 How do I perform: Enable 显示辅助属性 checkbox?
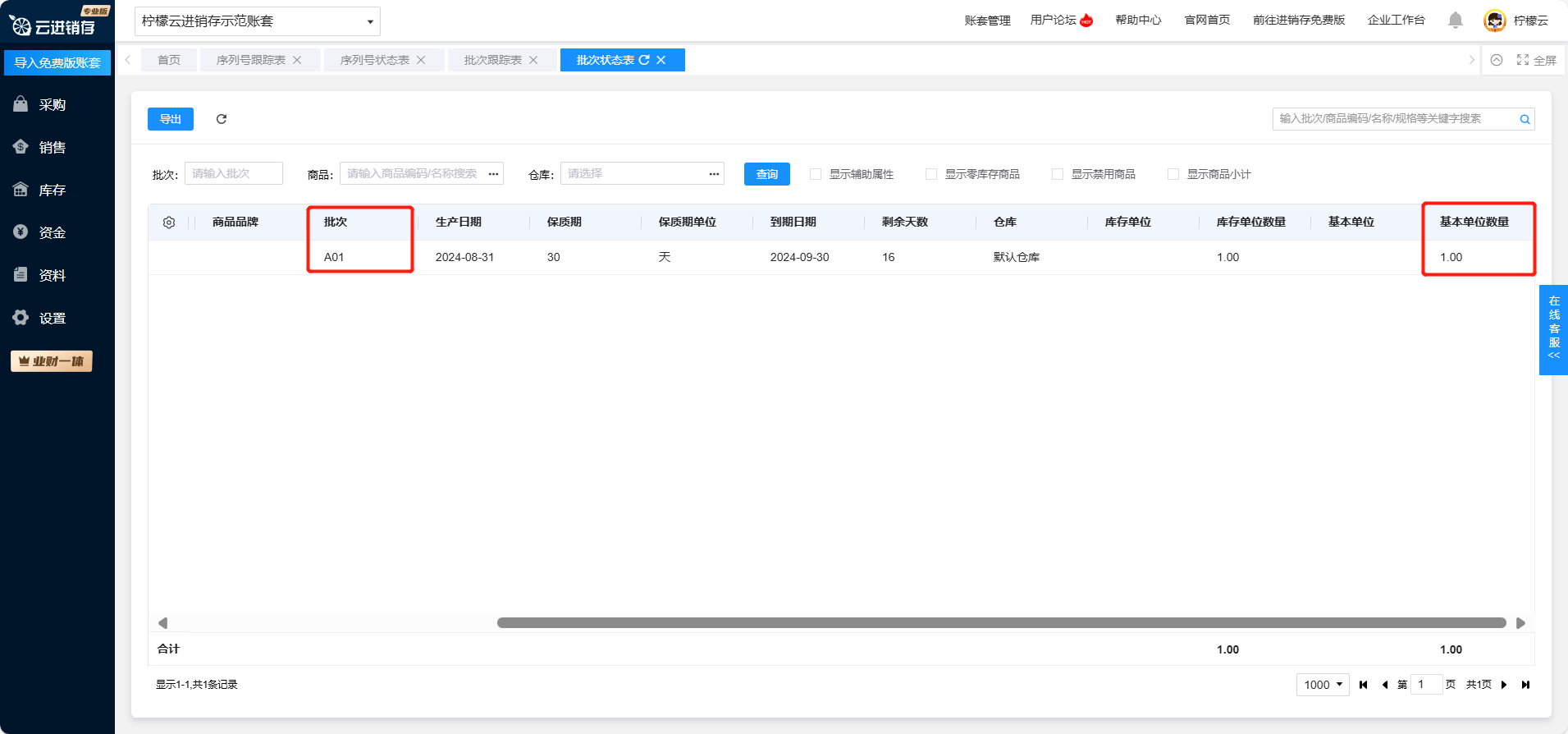coord(816,174)
